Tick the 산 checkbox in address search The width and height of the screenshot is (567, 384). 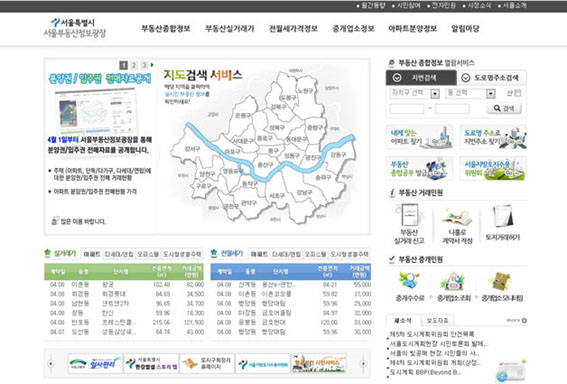(517, 93)
